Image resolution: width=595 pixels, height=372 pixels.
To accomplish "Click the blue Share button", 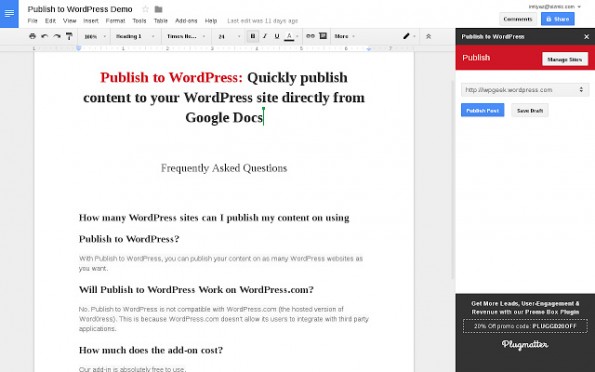I will pos(557,19).
